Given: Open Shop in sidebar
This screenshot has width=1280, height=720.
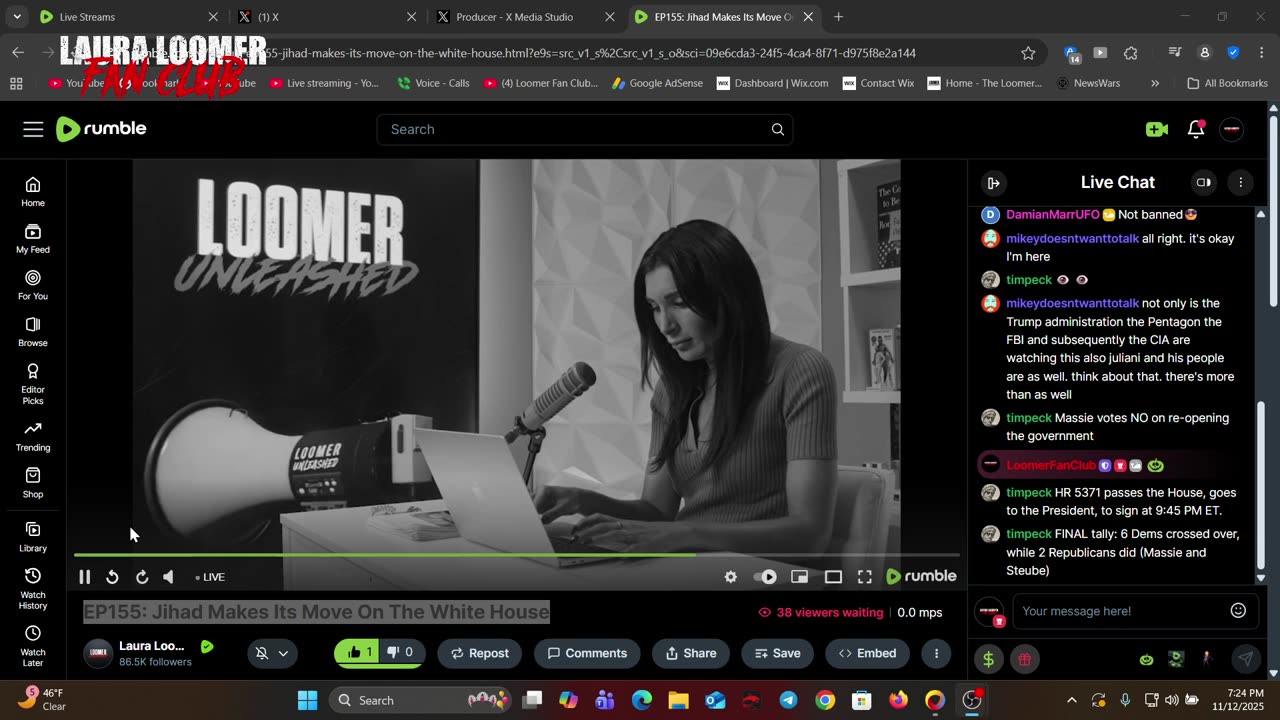Looking at the screenshot, I should coord(33,483).
